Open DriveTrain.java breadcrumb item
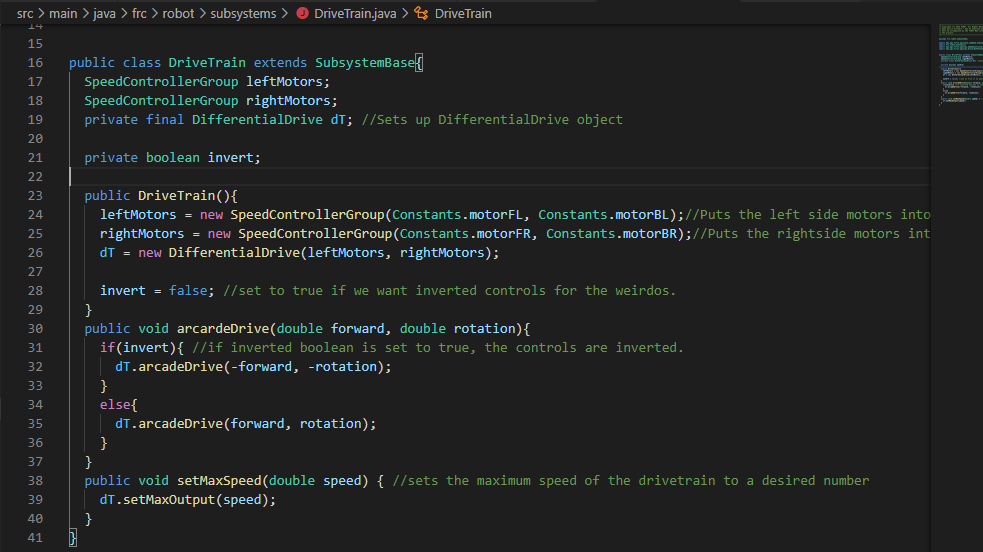 pos(355,13)
